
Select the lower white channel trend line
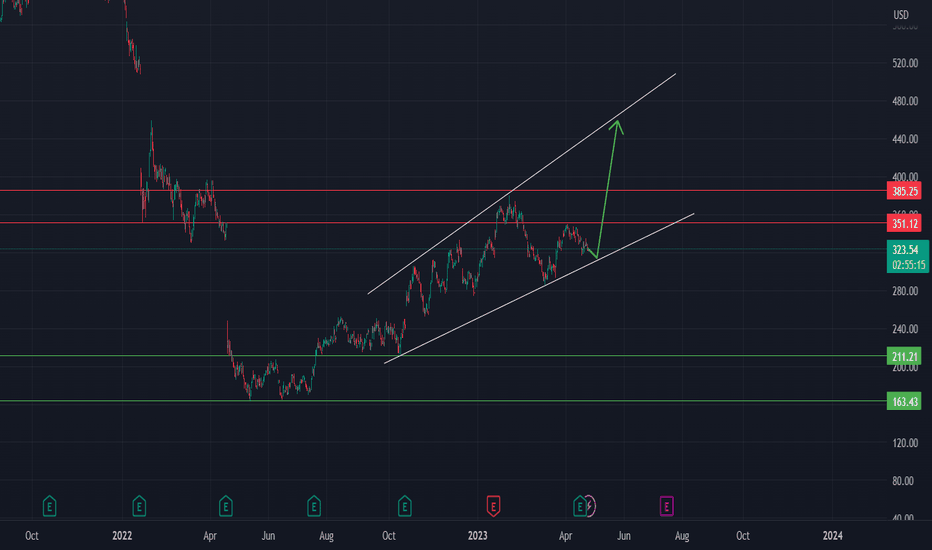pyautogui.click(x=539, y=288)
